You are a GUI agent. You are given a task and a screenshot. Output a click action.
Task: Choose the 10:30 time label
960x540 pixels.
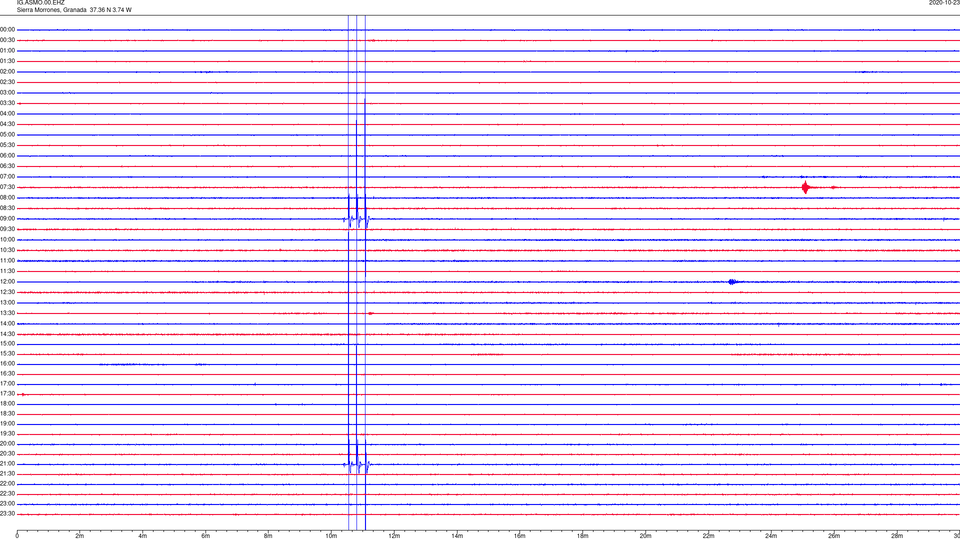tap(7, 250)
